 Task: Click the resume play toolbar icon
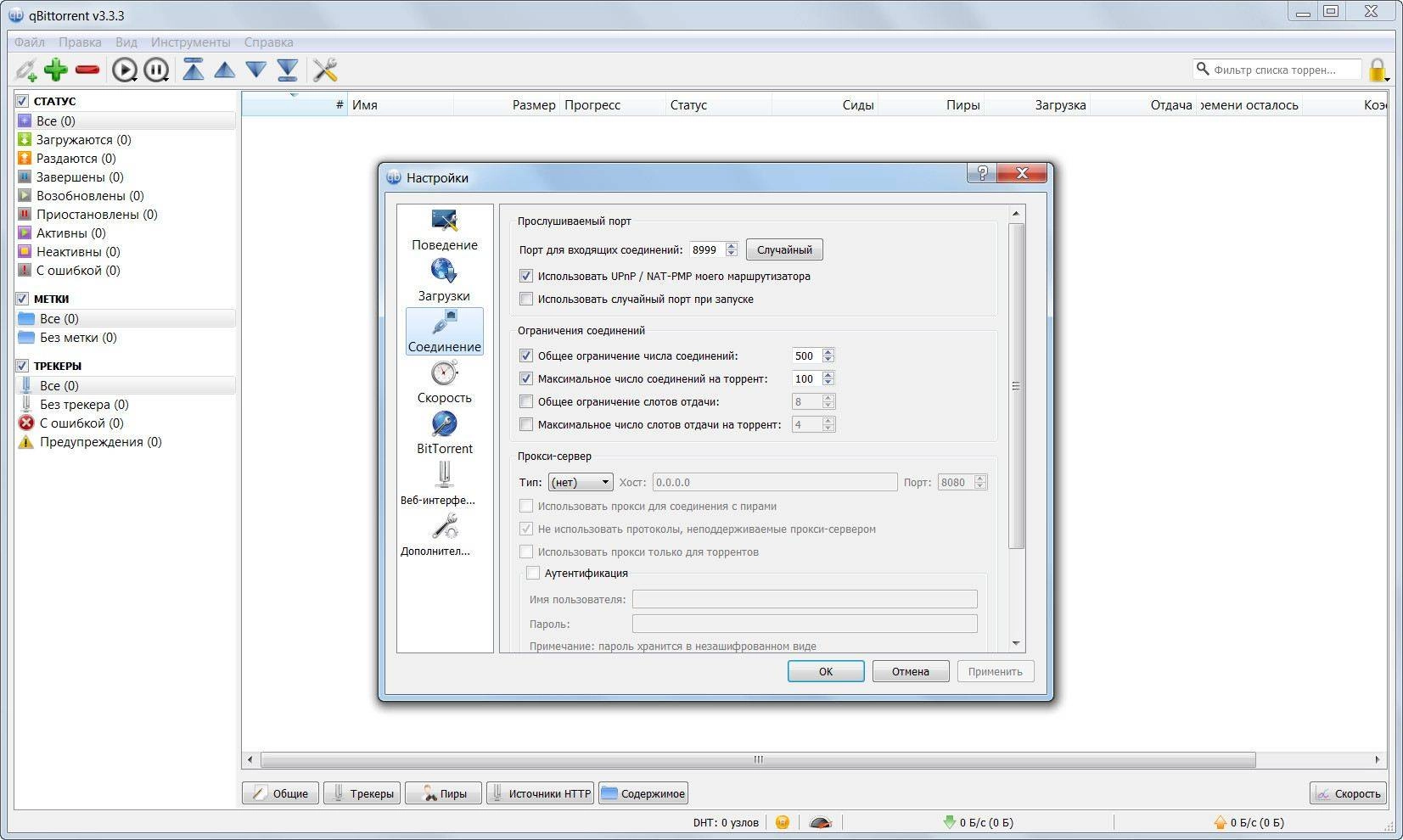click(x=125, y=70)
